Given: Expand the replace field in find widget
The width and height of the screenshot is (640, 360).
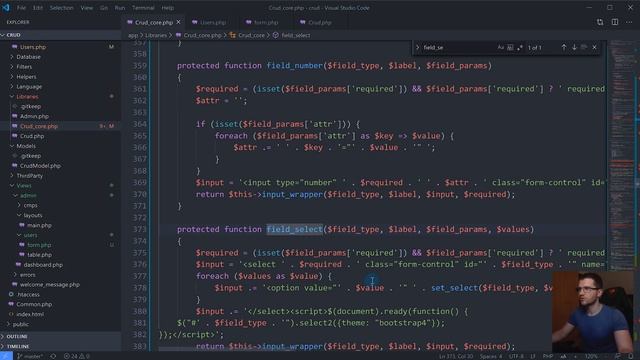Looking at the screenshot, I should point(417,47).
